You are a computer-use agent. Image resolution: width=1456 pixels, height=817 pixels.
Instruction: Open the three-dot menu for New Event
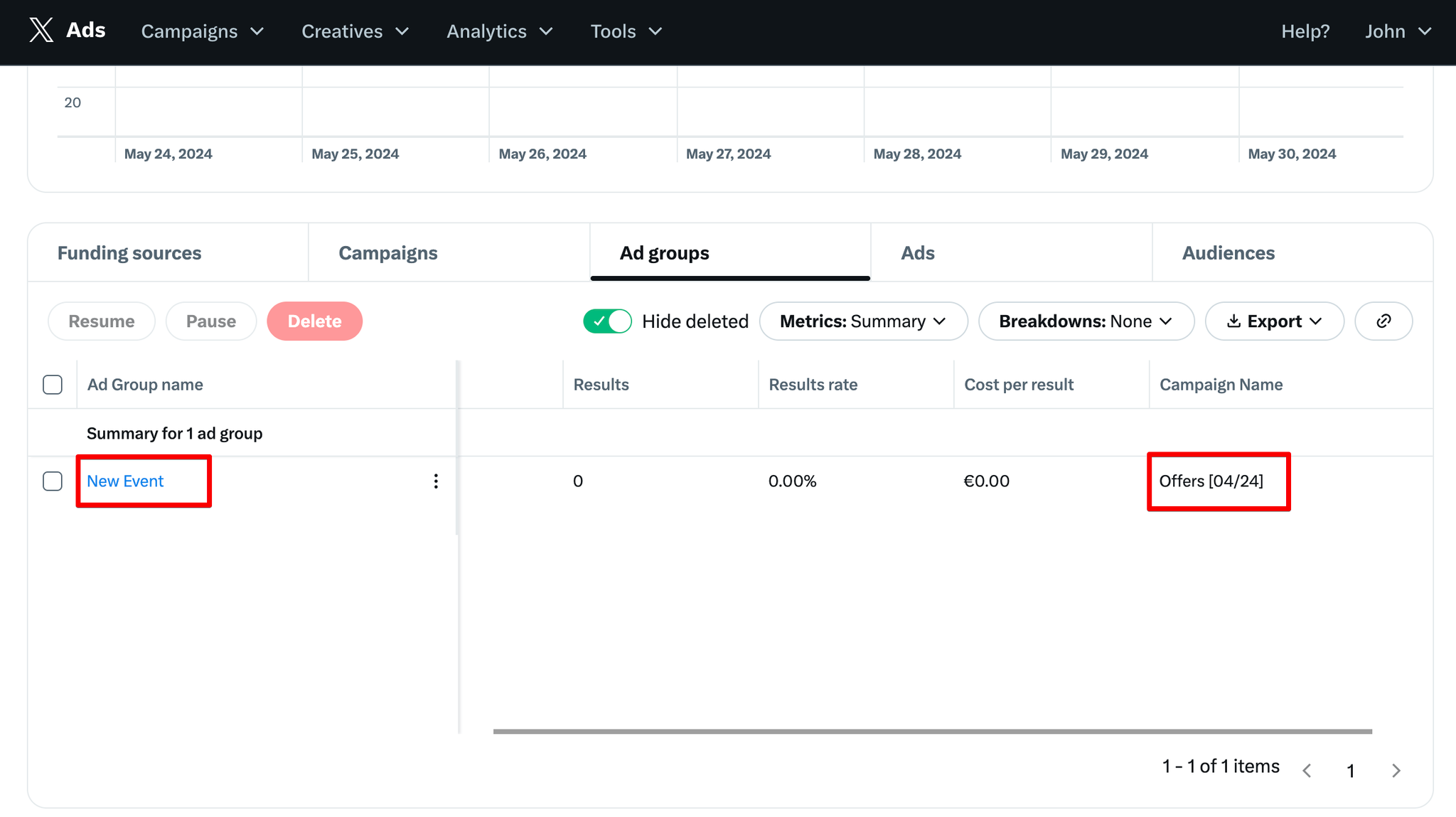point(436,481)
